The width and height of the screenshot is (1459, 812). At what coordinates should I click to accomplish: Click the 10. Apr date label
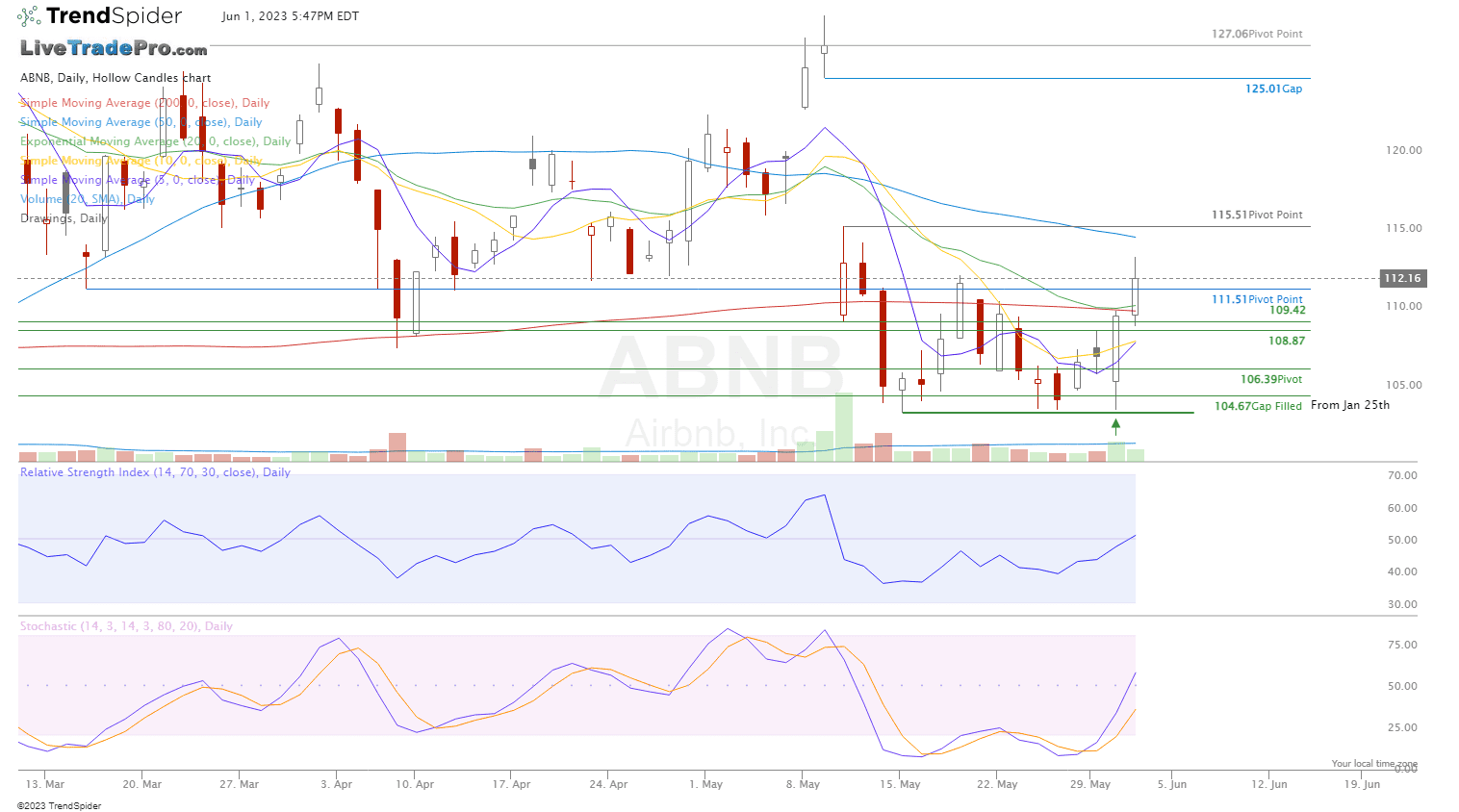415,784
